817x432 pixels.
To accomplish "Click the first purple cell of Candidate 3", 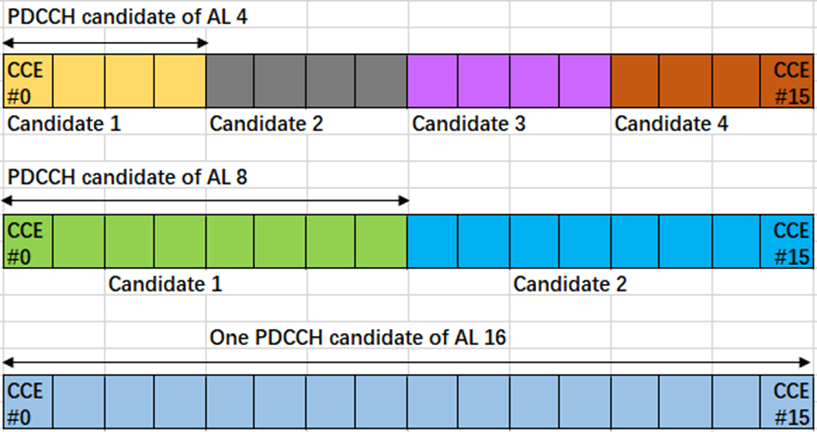I will (x=432, y=81).
